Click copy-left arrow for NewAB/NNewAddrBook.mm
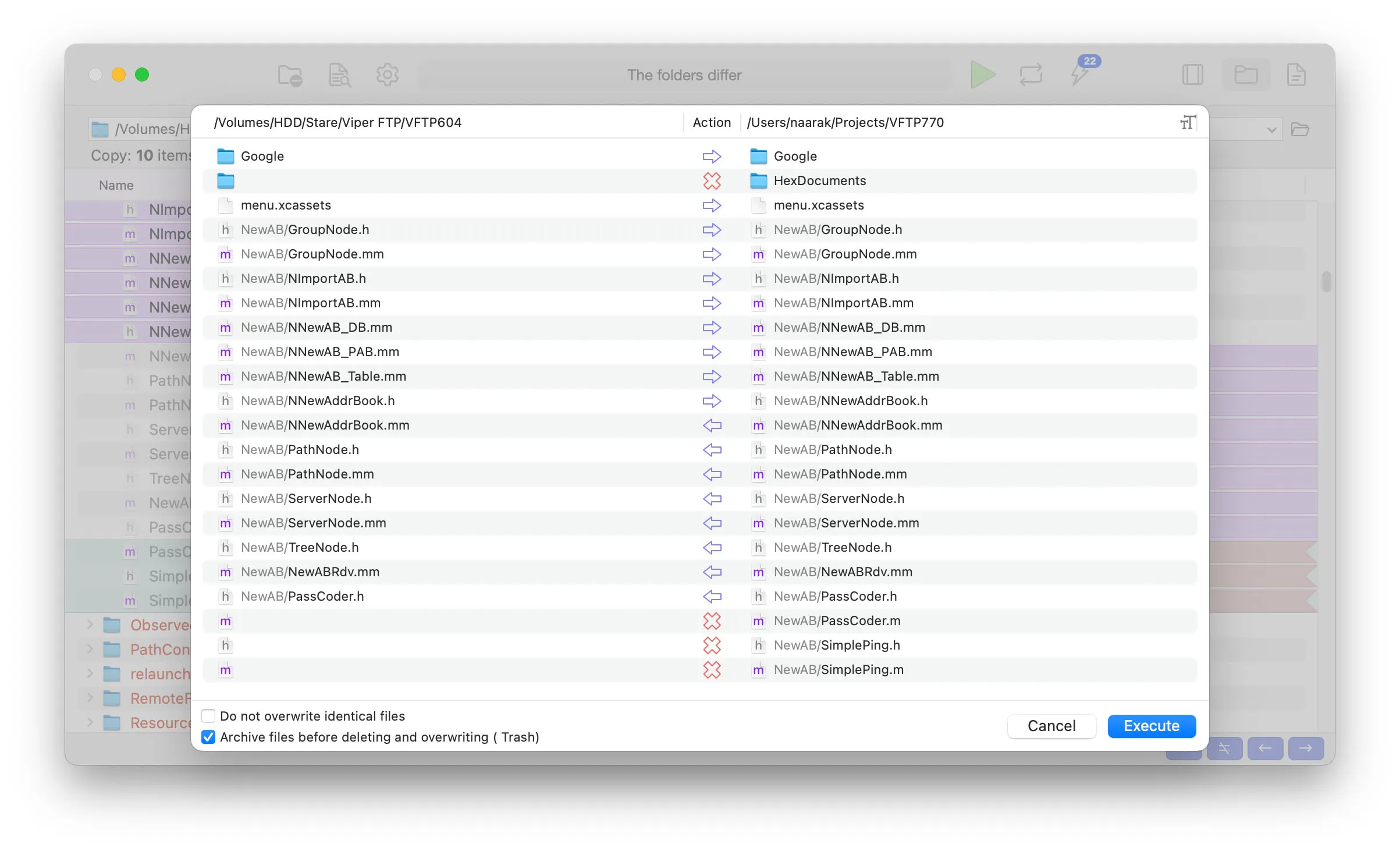The width and height of the screenshot is (1400, 851). click(x=712, y=426)
